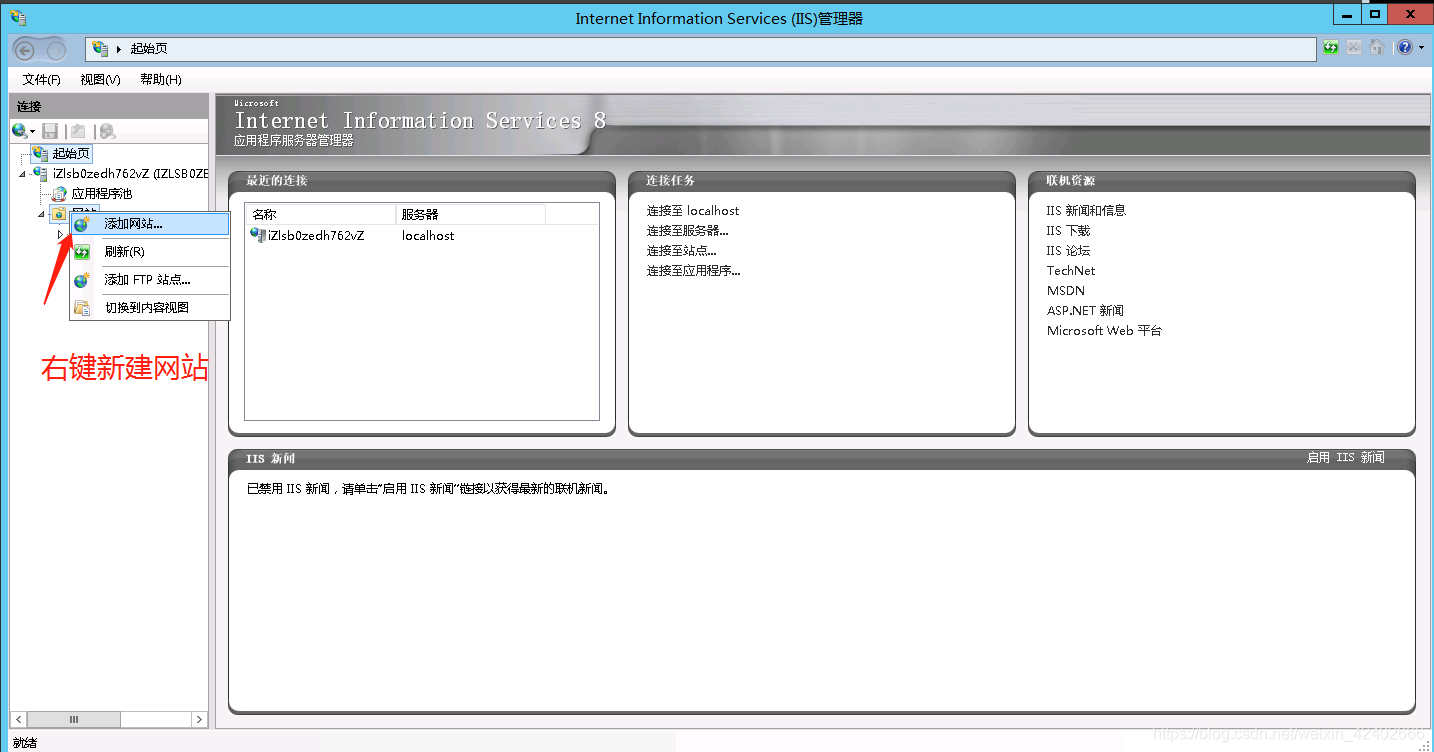Click the 服务器 column header
1434x752 pixels.
[471, 214]
